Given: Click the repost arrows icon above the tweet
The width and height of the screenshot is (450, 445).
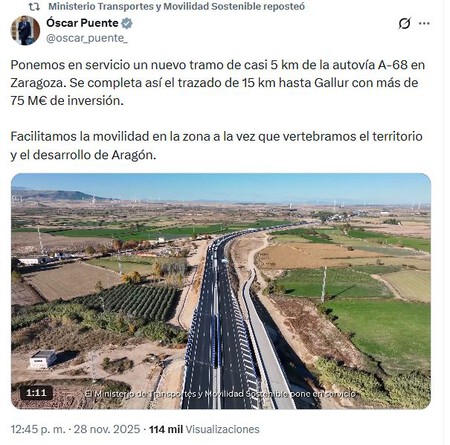Looking at the screenshot, I should pos(34,7).
